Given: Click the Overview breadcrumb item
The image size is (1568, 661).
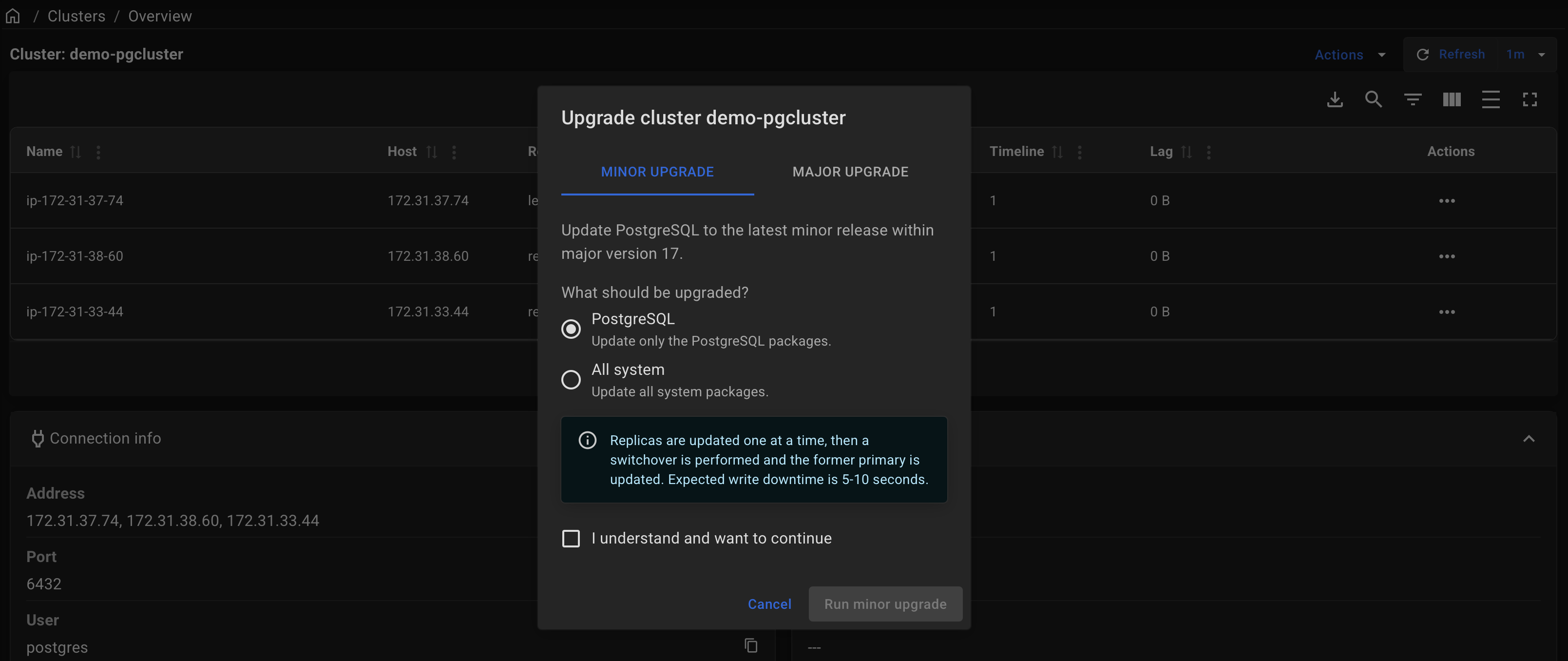Looking at the screenshot, I should tap(159, 16).
